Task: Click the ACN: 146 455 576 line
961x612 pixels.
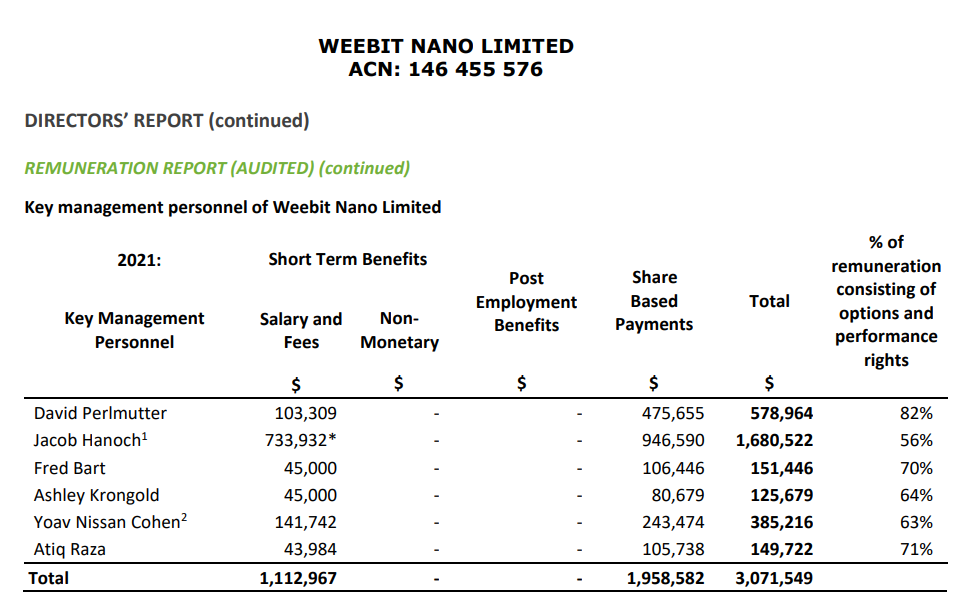Action: 445,70
